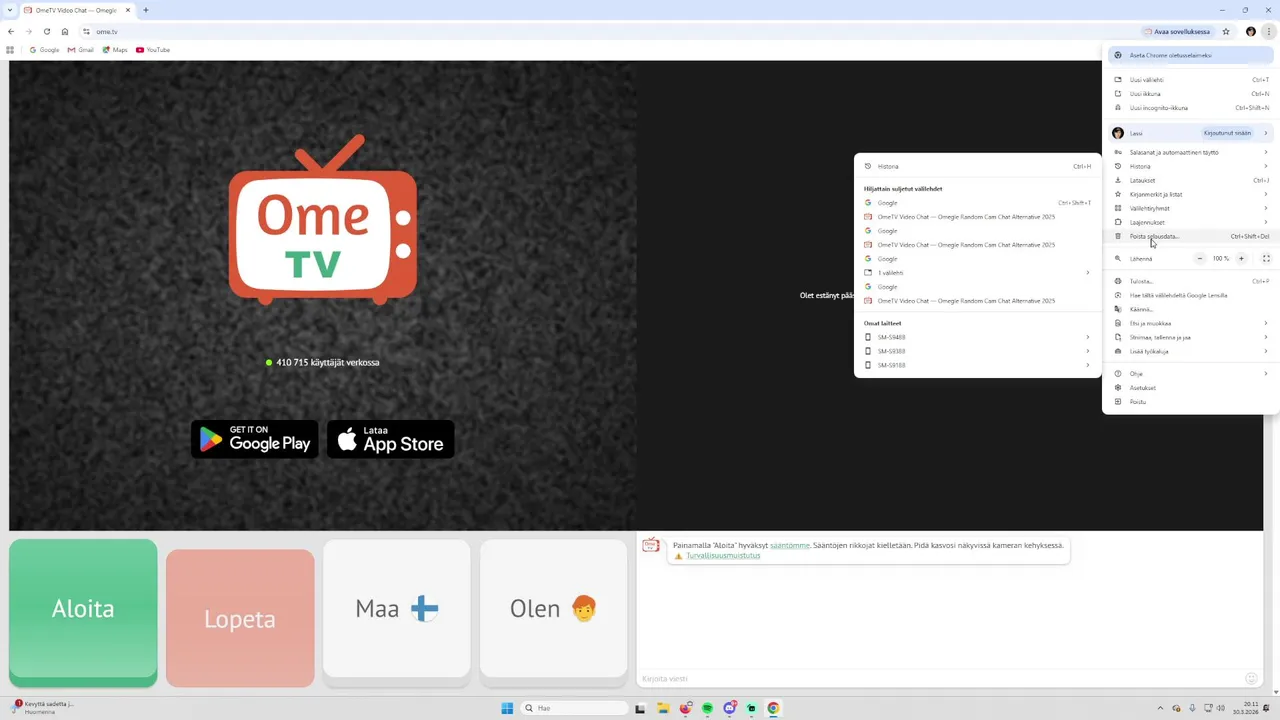Expand the Etsi ja muokkaa submenu

1190,323
